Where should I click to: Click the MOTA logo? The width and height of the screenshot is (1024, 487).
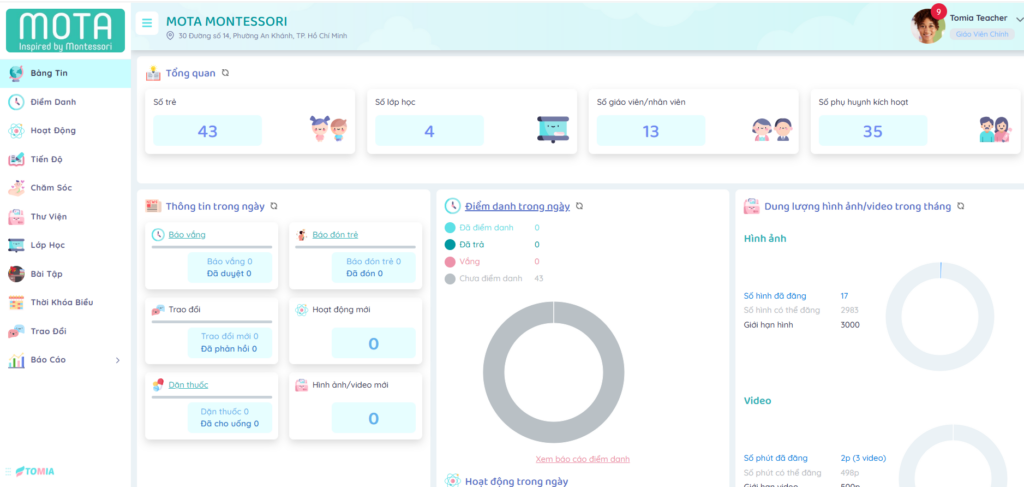point(65,30)
